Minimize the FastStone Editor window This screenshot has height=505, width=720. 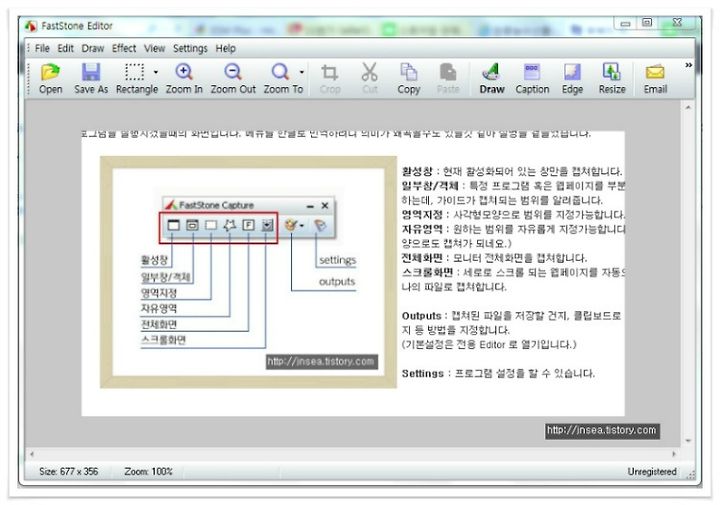click(x=625, y=23)
